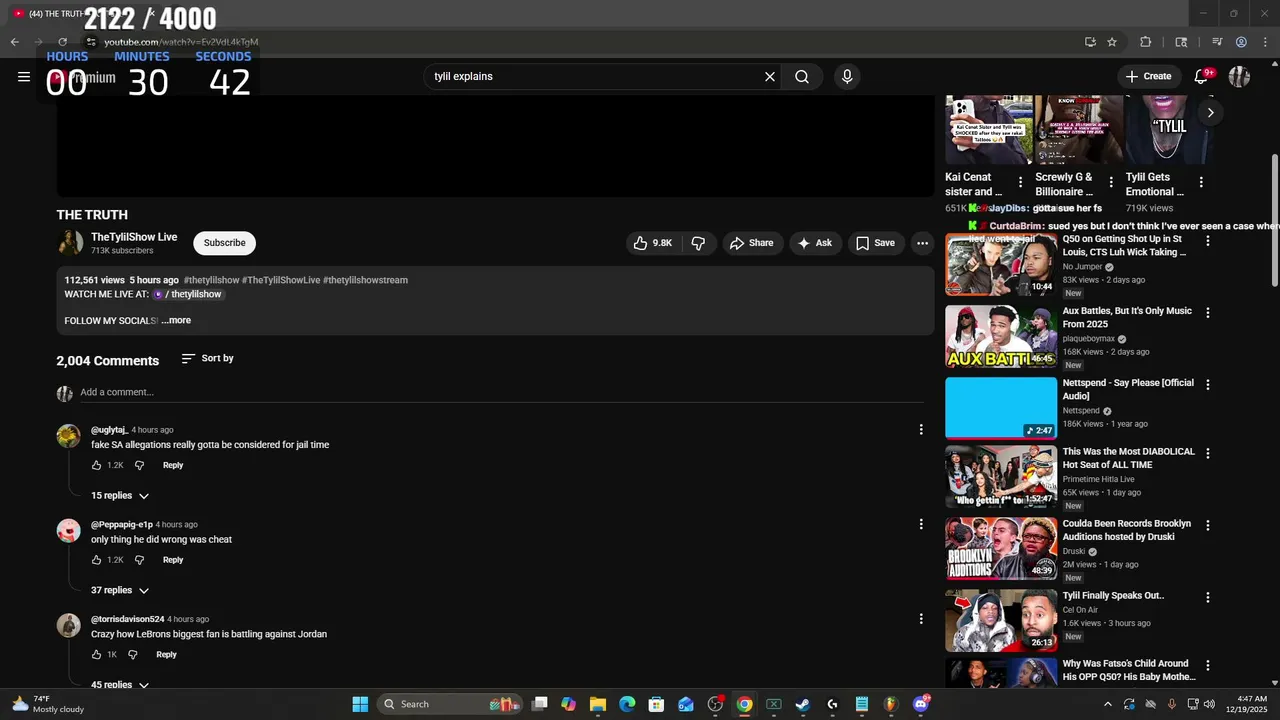
Task: Open the Ask AI button
Action: (814, 243)
